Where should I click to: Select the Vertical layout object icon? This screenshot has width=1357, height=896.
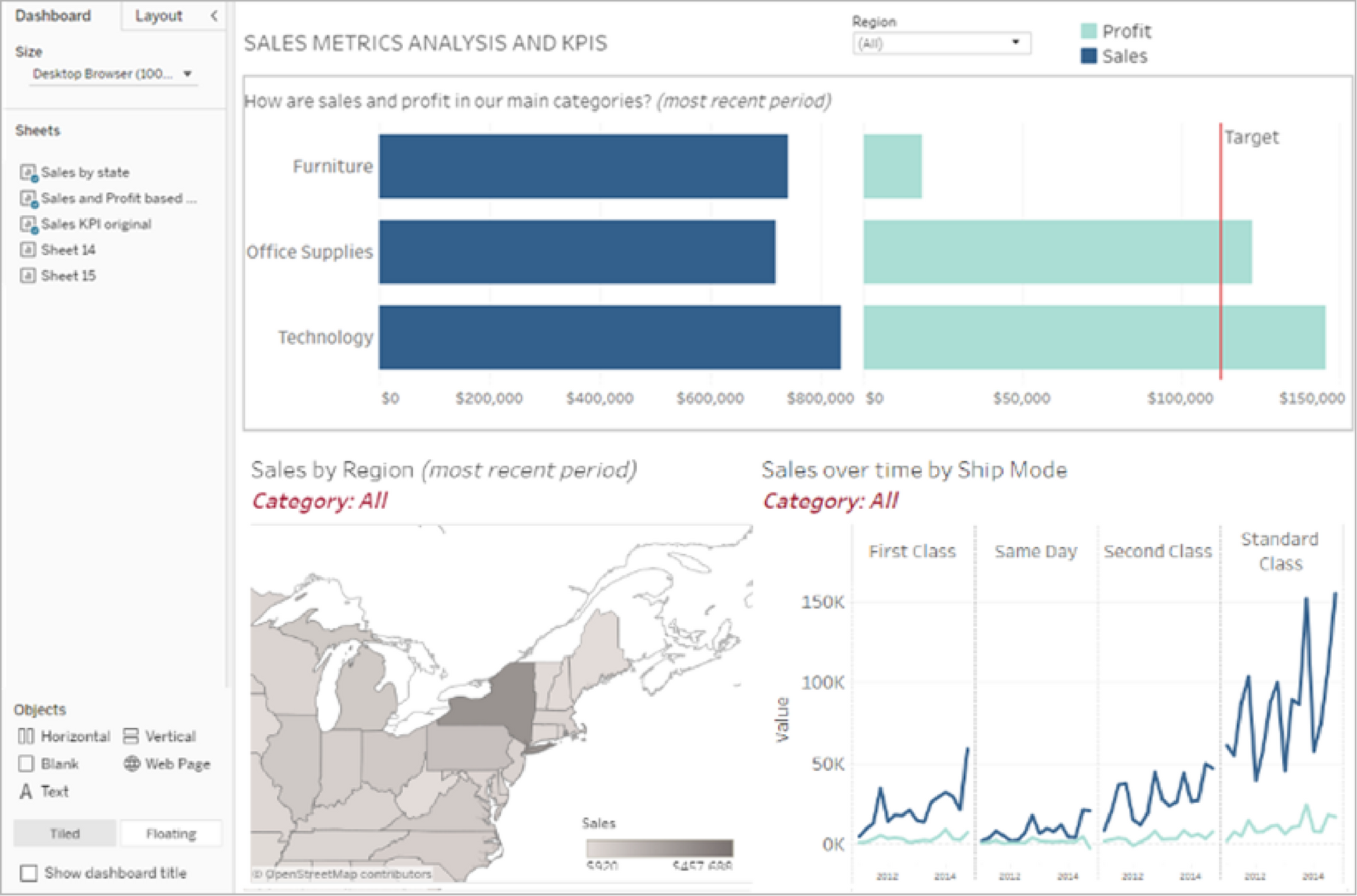(131, 736)
